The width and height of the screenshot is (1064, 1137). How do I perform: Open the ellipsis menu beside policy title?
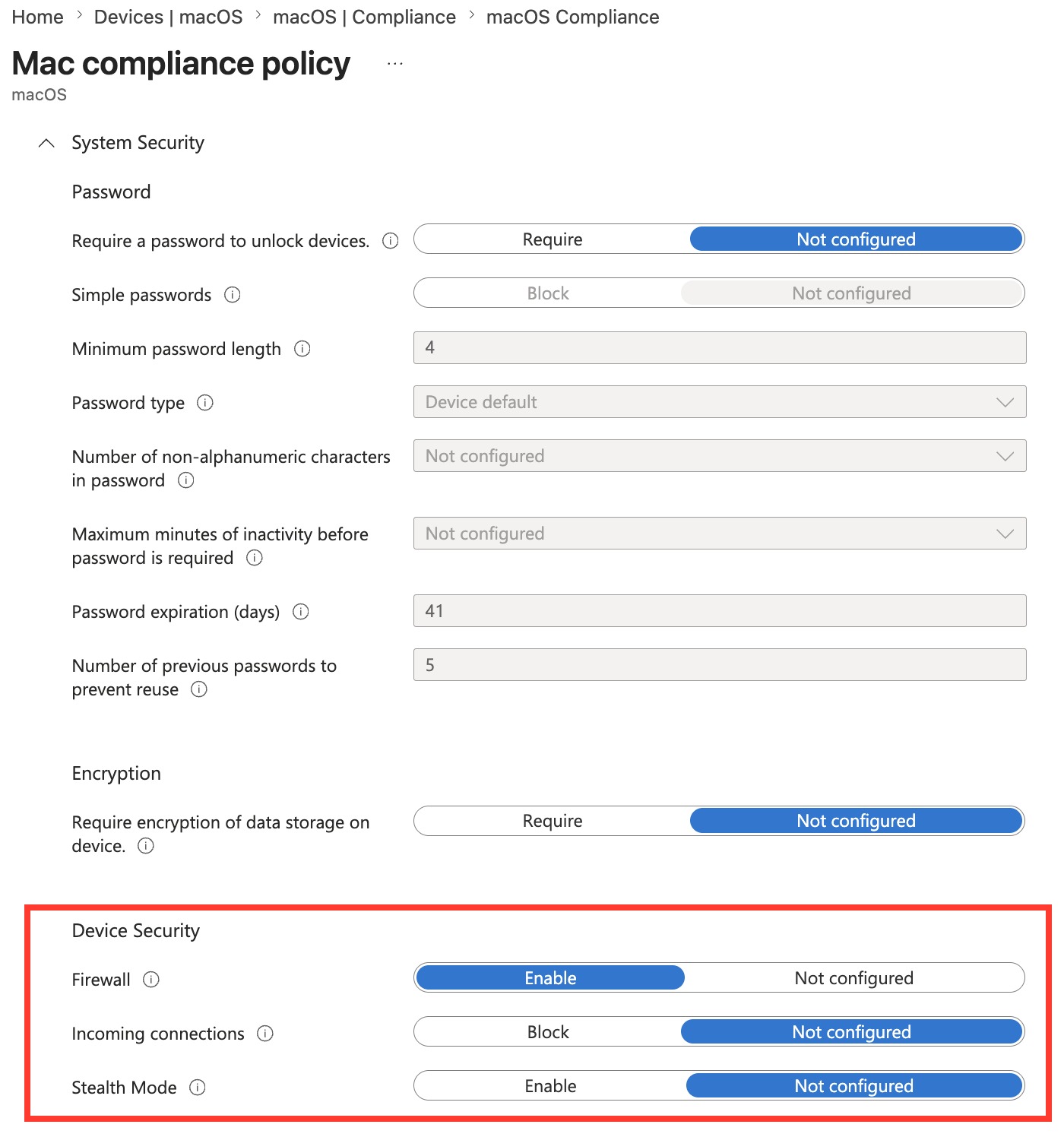(x=395, y=64)
